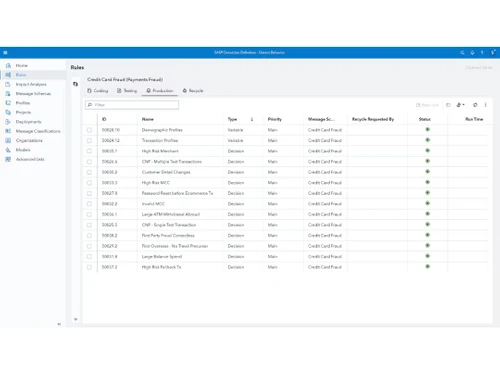
Task: Tick the High Risk MCC row checkbox
Action: click(89, 183)
